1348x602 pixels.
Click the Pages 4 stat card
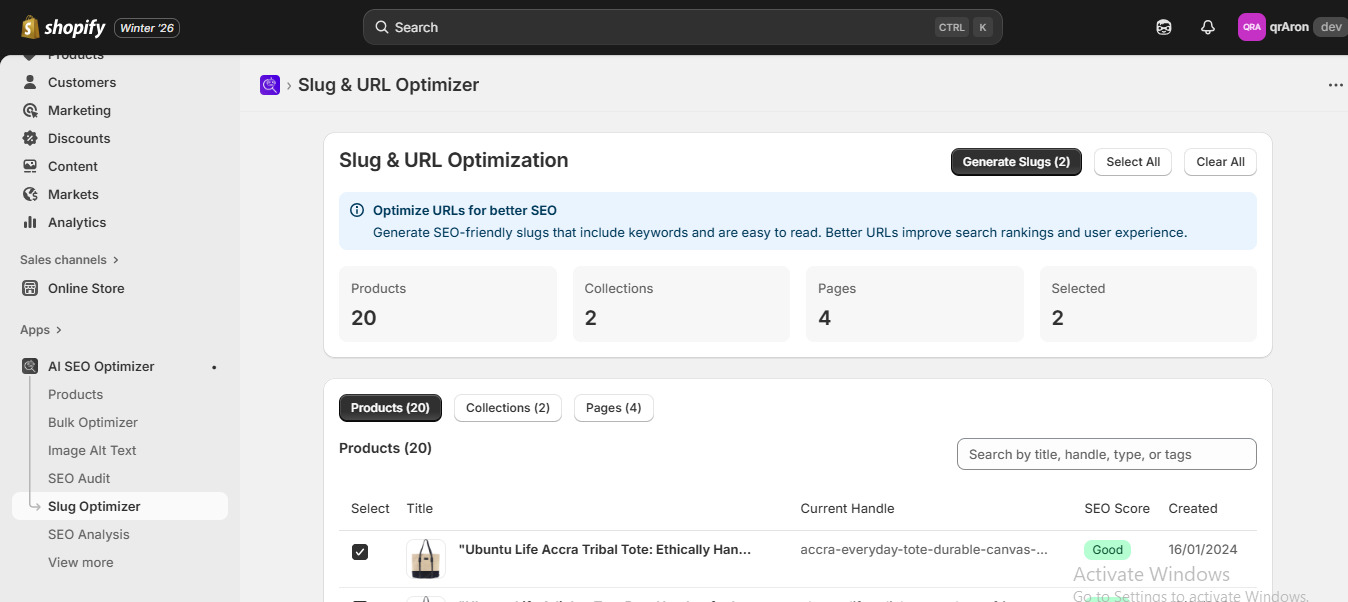915,304
